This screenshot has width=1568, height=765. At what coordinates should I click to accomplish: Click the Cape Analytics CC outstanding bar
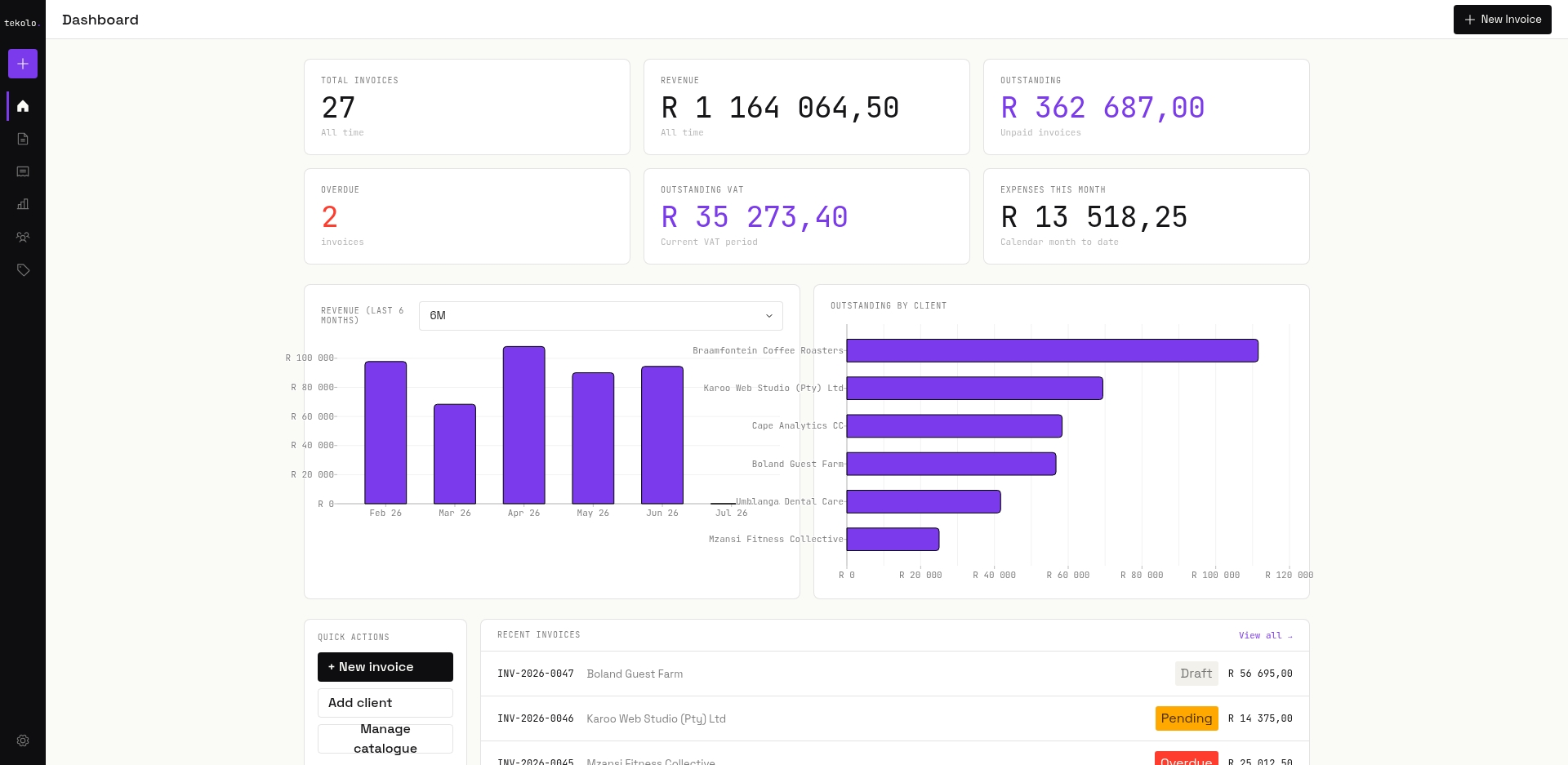(x=955, y=426)
